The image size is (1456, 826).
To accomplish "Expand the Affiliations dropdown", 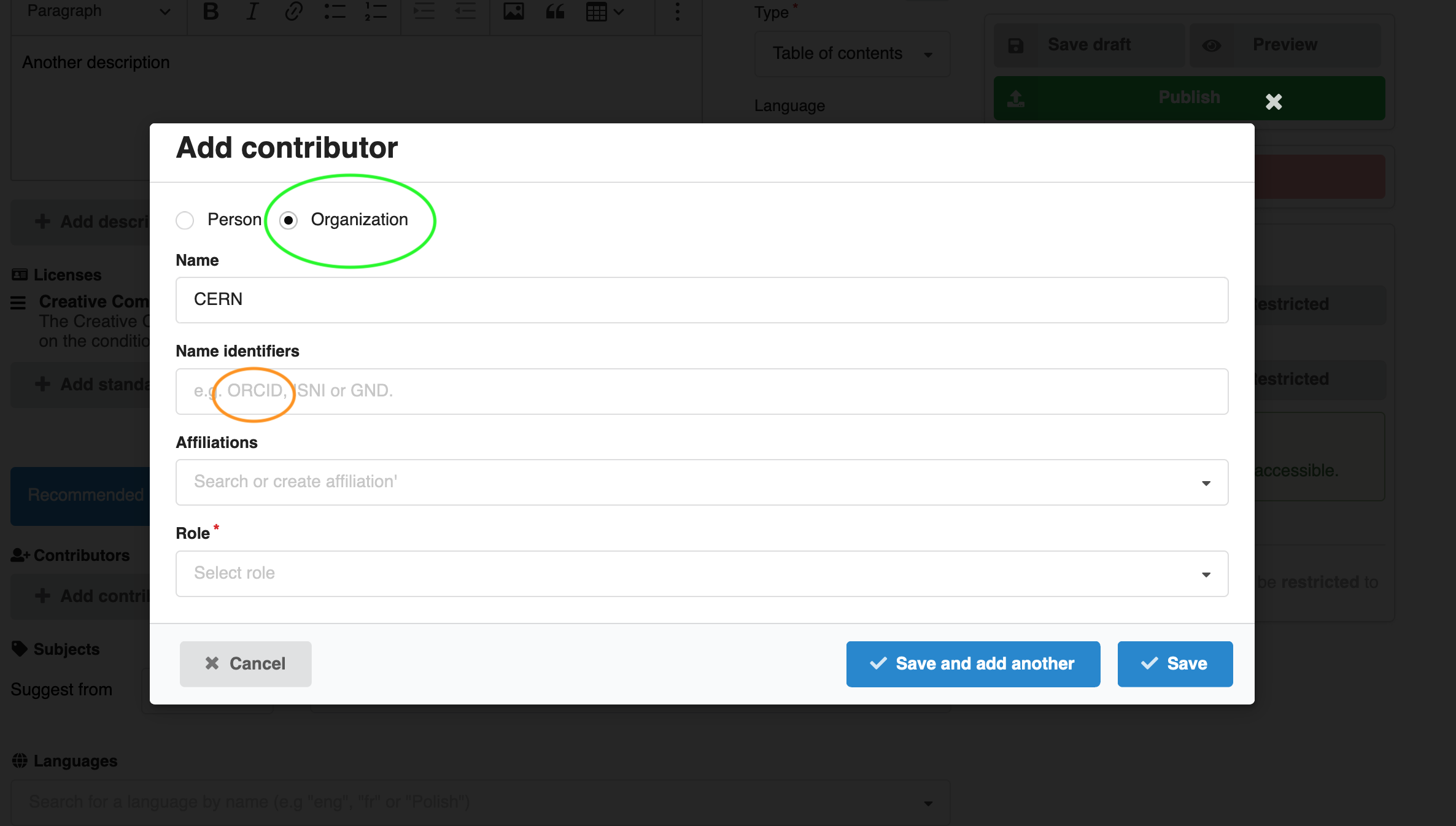I will click(x=1205, y=482).
